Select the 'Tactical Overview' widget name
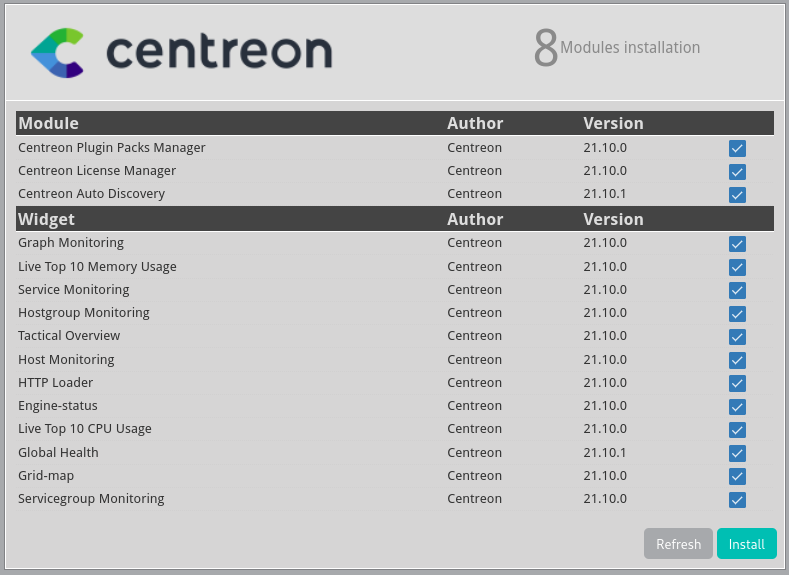The height and width of the screenshot is (575, 789). pyautogui.click(x=69, y=336)
